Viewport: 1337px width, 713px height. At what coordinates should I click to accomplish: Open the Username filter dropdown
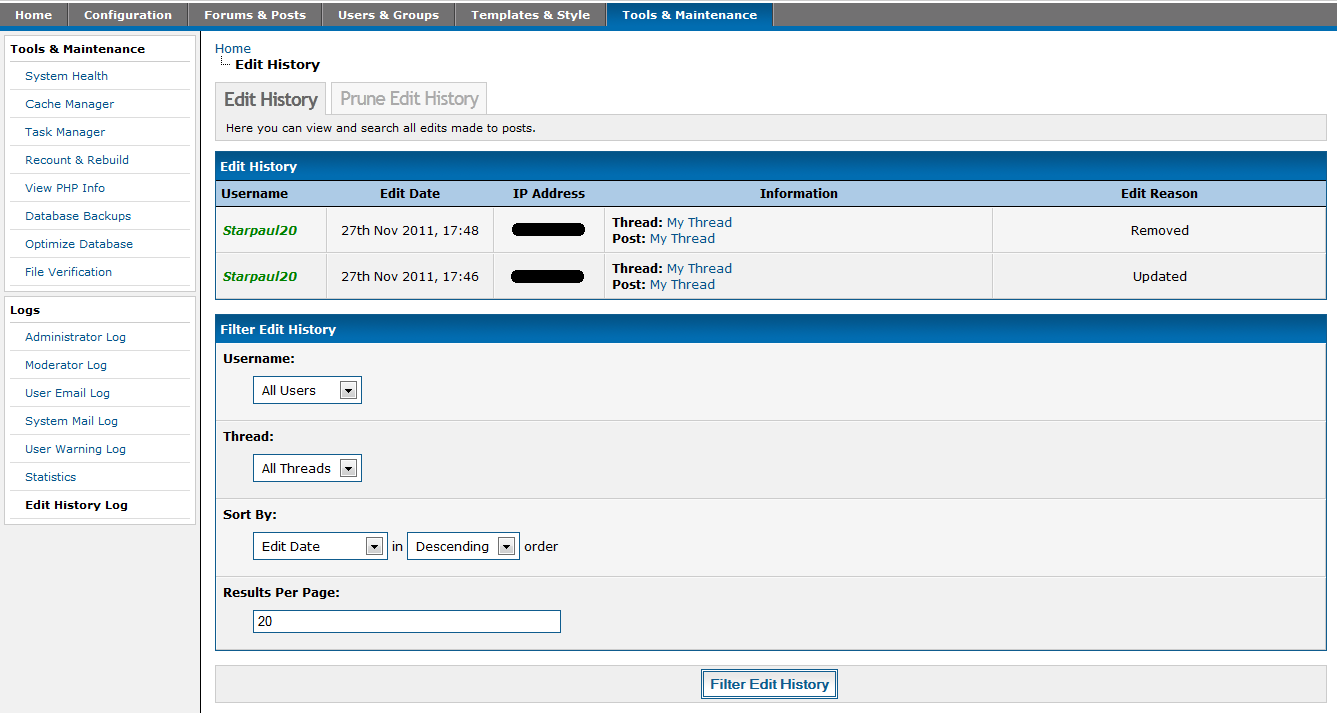click(x=307, y=391)
